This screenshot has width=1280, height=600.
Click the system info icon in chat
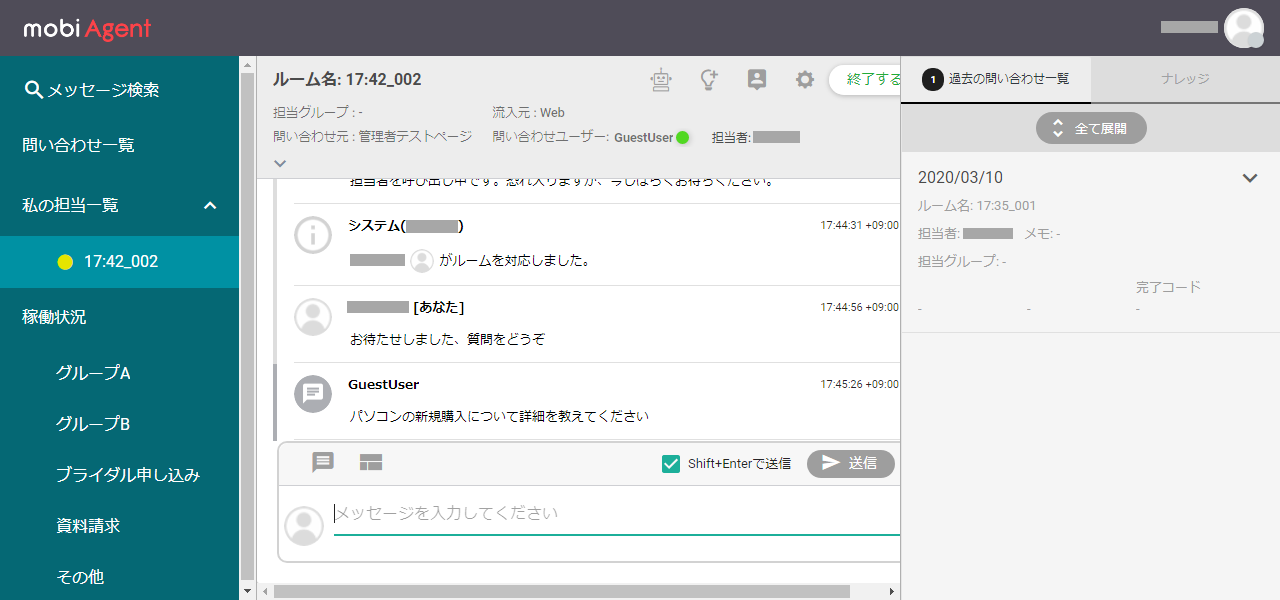click(x=313, y=235)
